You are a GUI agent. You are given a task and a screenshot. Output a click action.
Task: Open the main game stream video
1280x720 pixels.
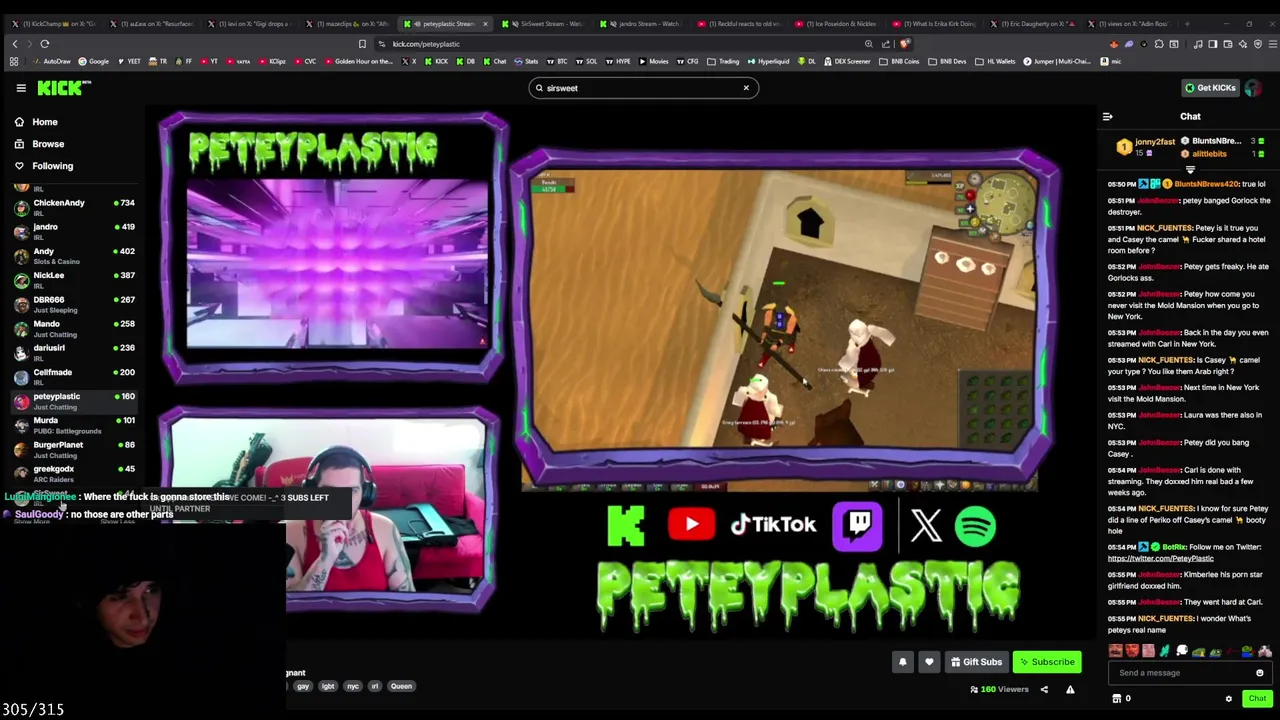[x=784, y=317]
